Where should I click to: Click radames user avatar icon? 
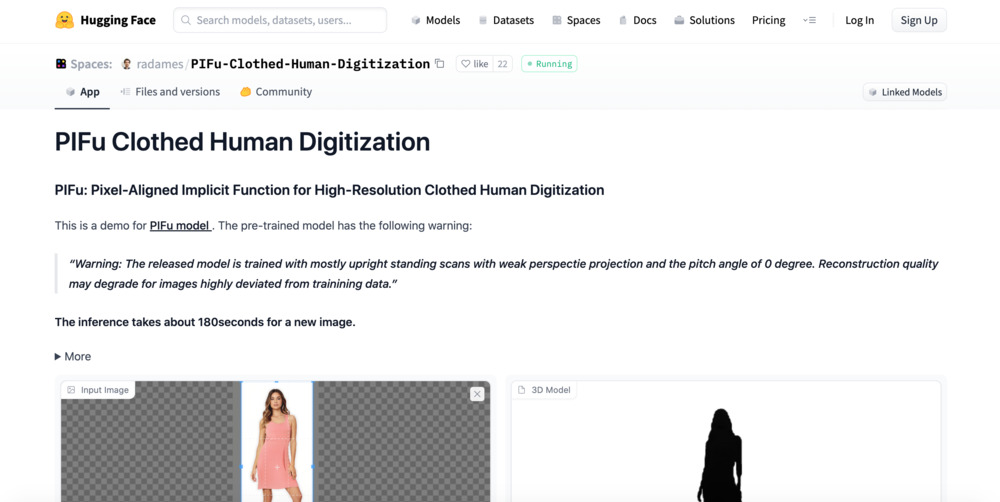(x=126, y=64)
